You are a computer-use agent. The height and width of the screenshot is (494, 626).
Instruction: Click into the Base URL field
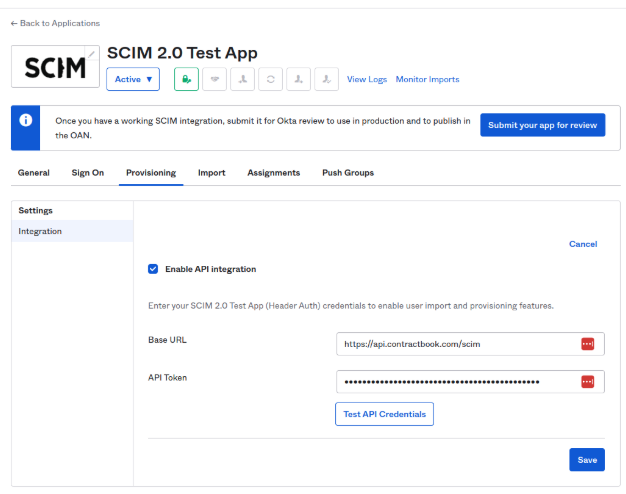pos(470,344)
